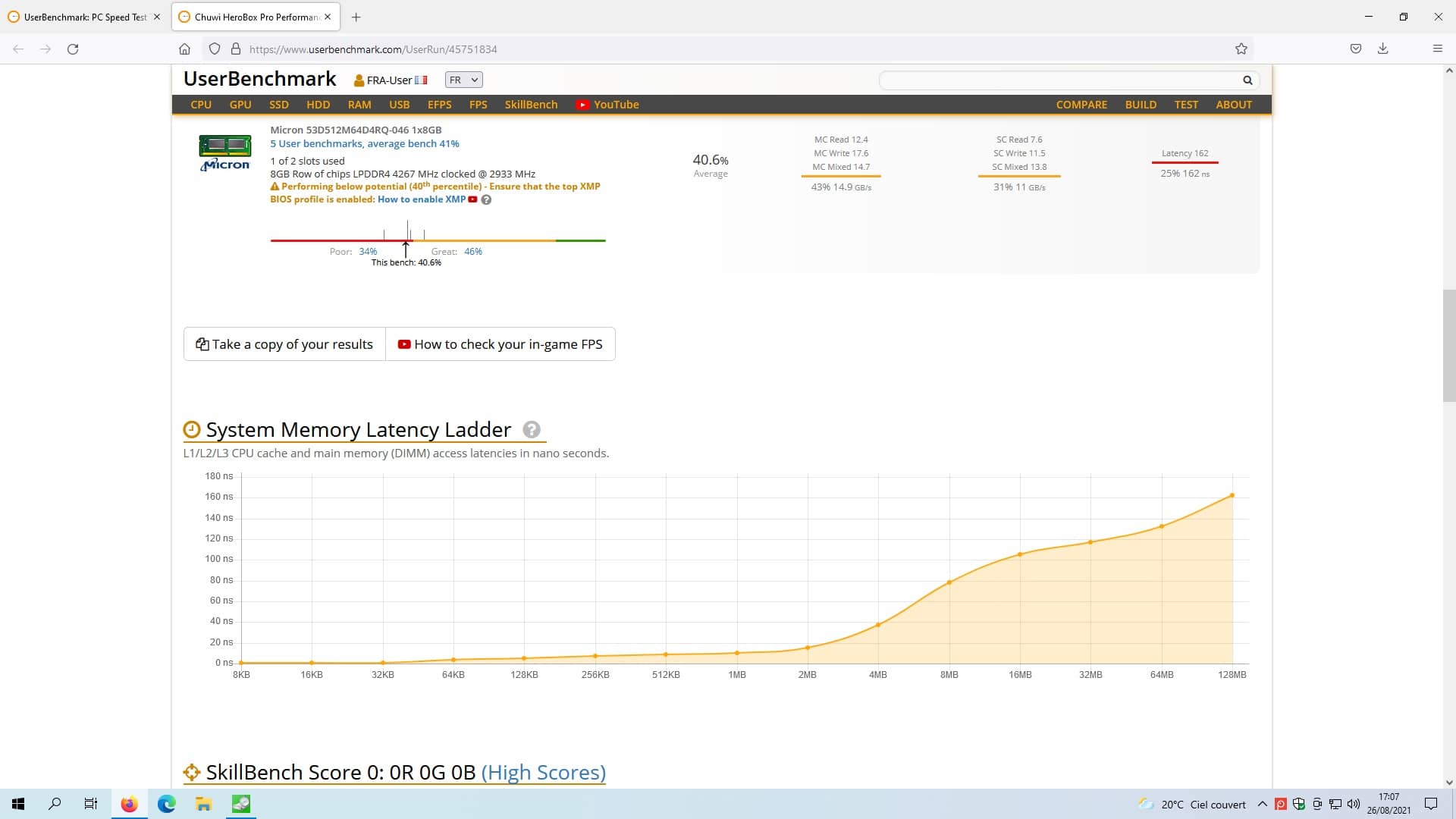The image size is (1456, 819).
Task: Click the weather widget 20°C Ciel couvert
Action: click(1192, 804)
